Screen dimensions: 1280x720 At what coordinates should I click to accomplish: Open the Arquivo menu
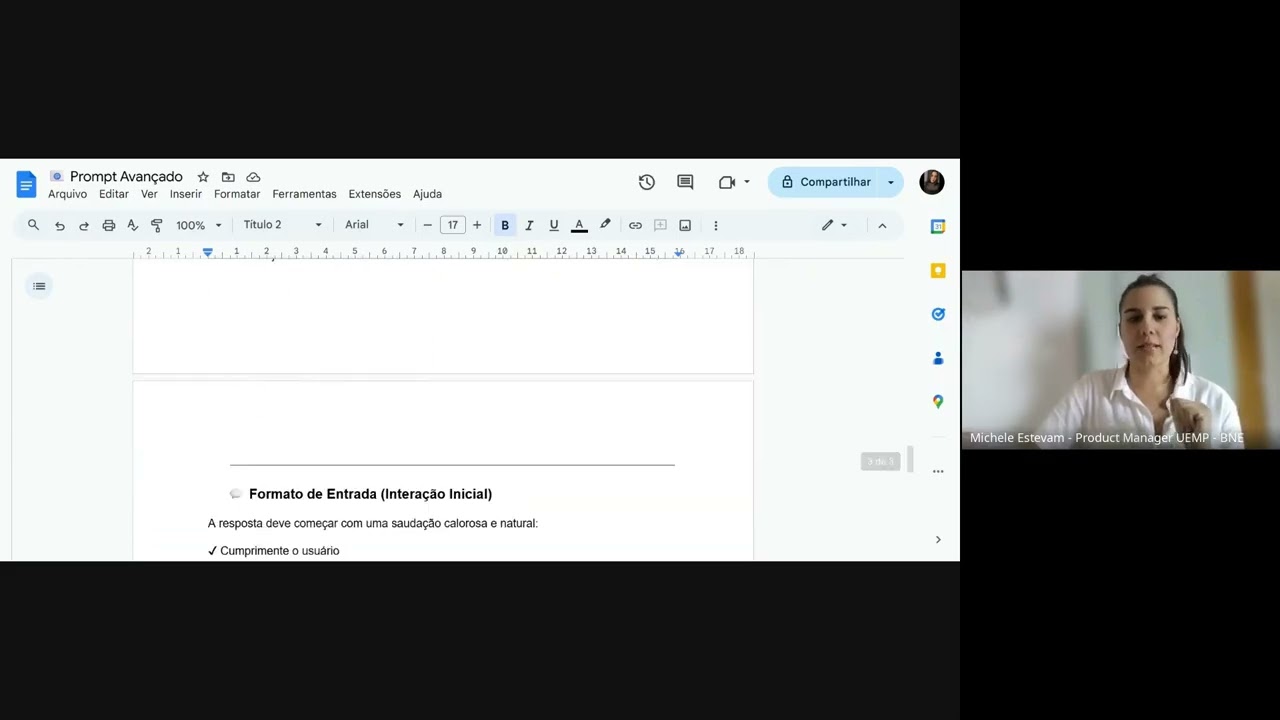pyautogui.click(x=67, y=194)
